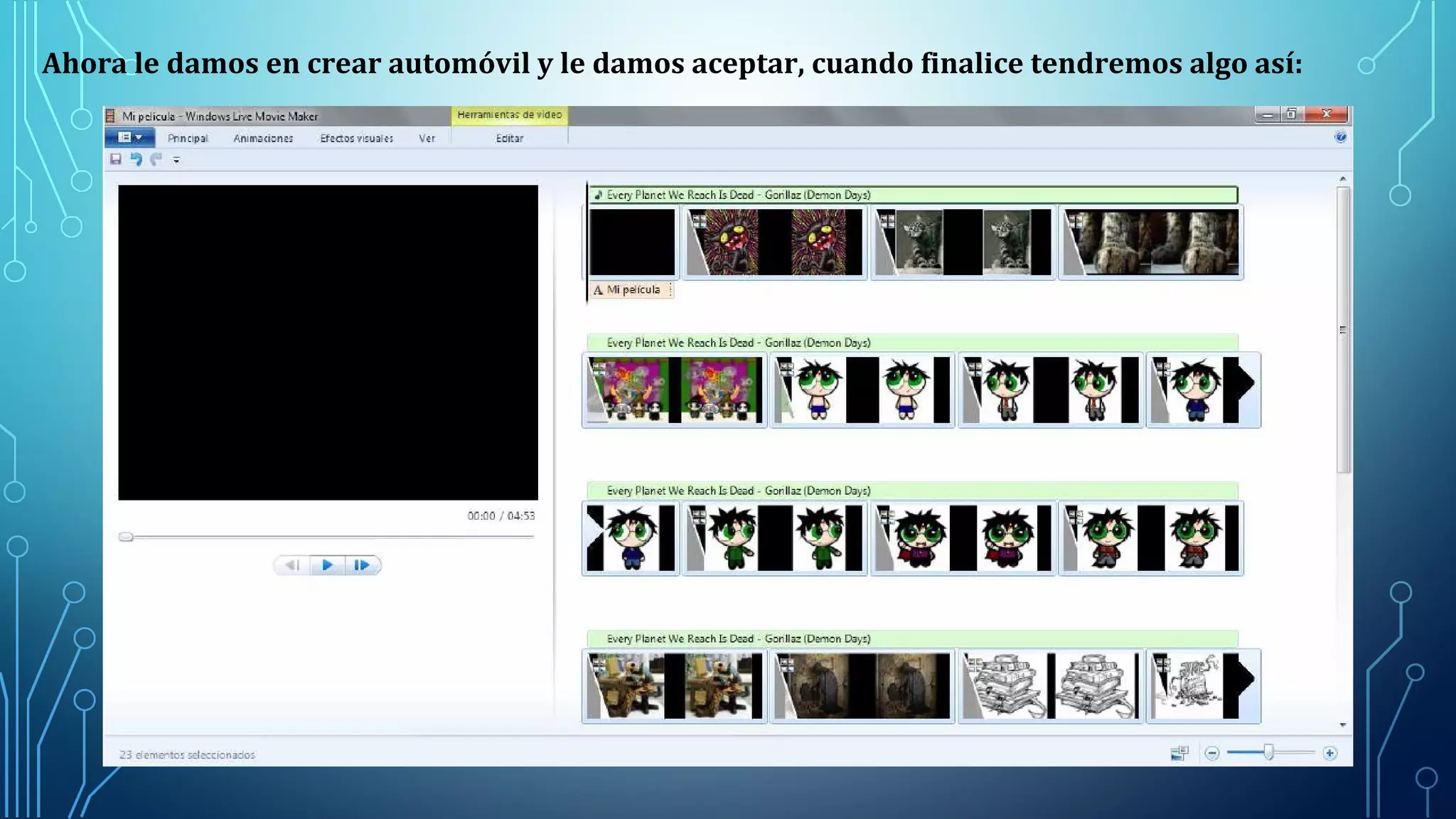Click the Movie Maker film icon in title bar
The height and width of the screenshot is (819, 1456).
pyautogui.click(x=110, y=115)
